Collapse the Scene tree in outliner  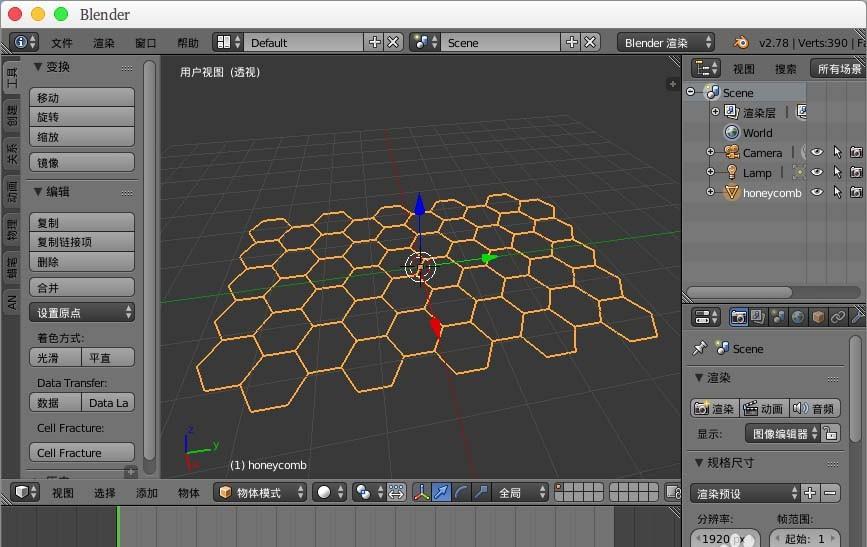[691, 92]
